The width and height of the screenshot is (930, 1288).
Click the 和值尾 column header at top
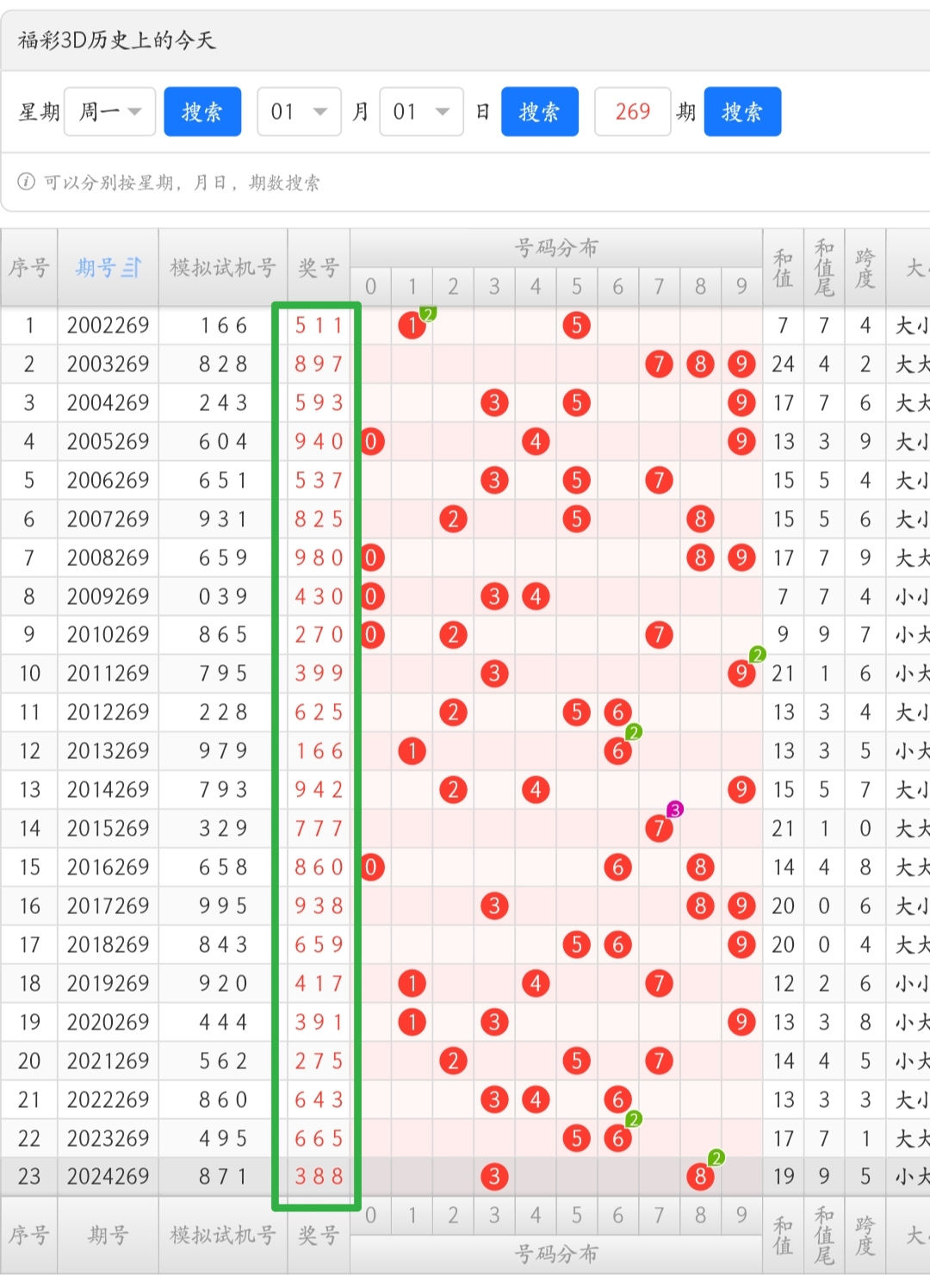click(824, 268)
